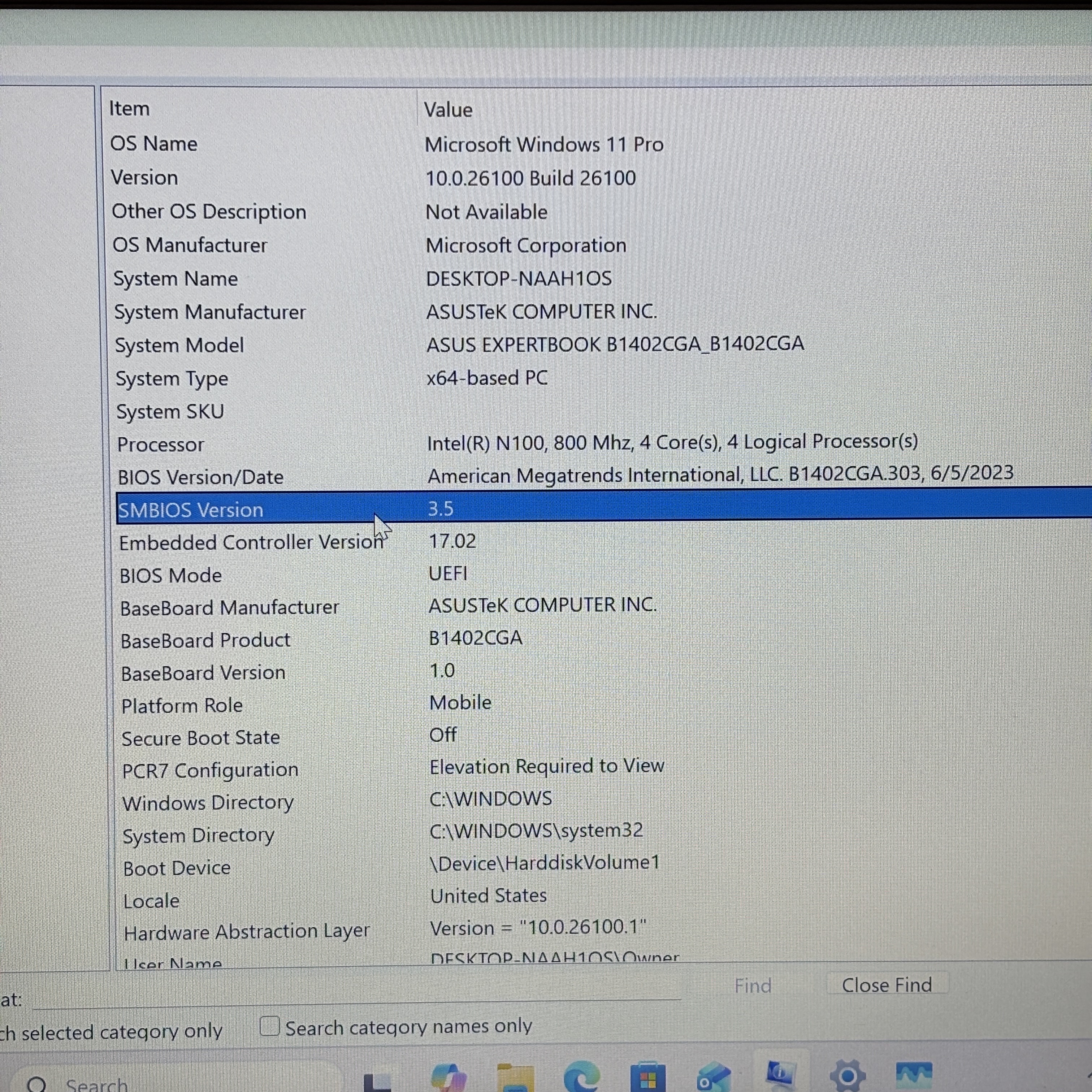Select the Processor row label
Viewport: 1092px width, 1092px height.
pos(161,445)
